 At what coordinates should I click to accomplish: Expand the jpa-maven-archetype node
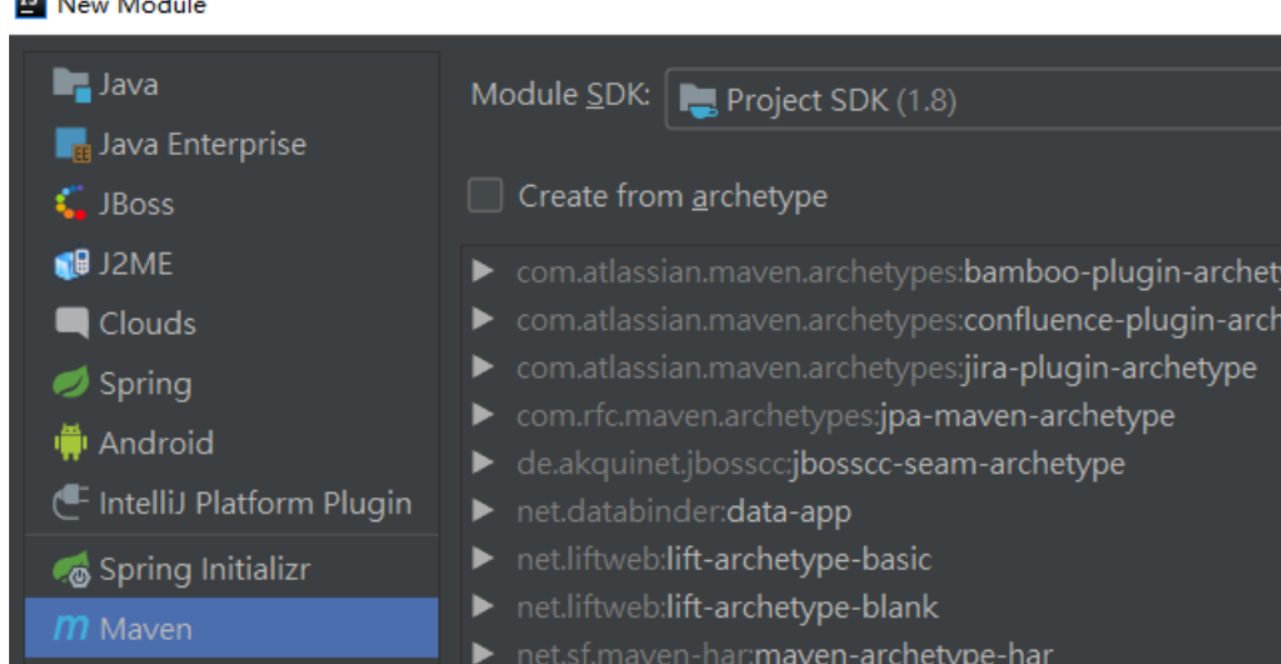pos(484,416)
